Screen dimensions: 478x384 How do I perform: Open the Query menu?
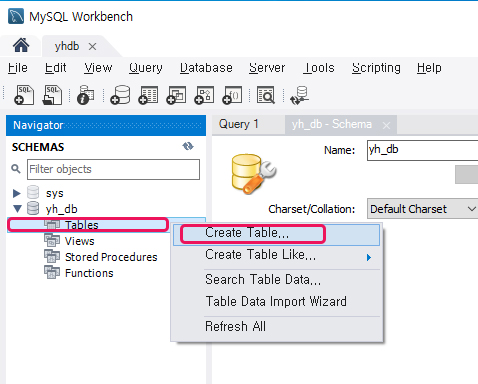coord(146,68)
